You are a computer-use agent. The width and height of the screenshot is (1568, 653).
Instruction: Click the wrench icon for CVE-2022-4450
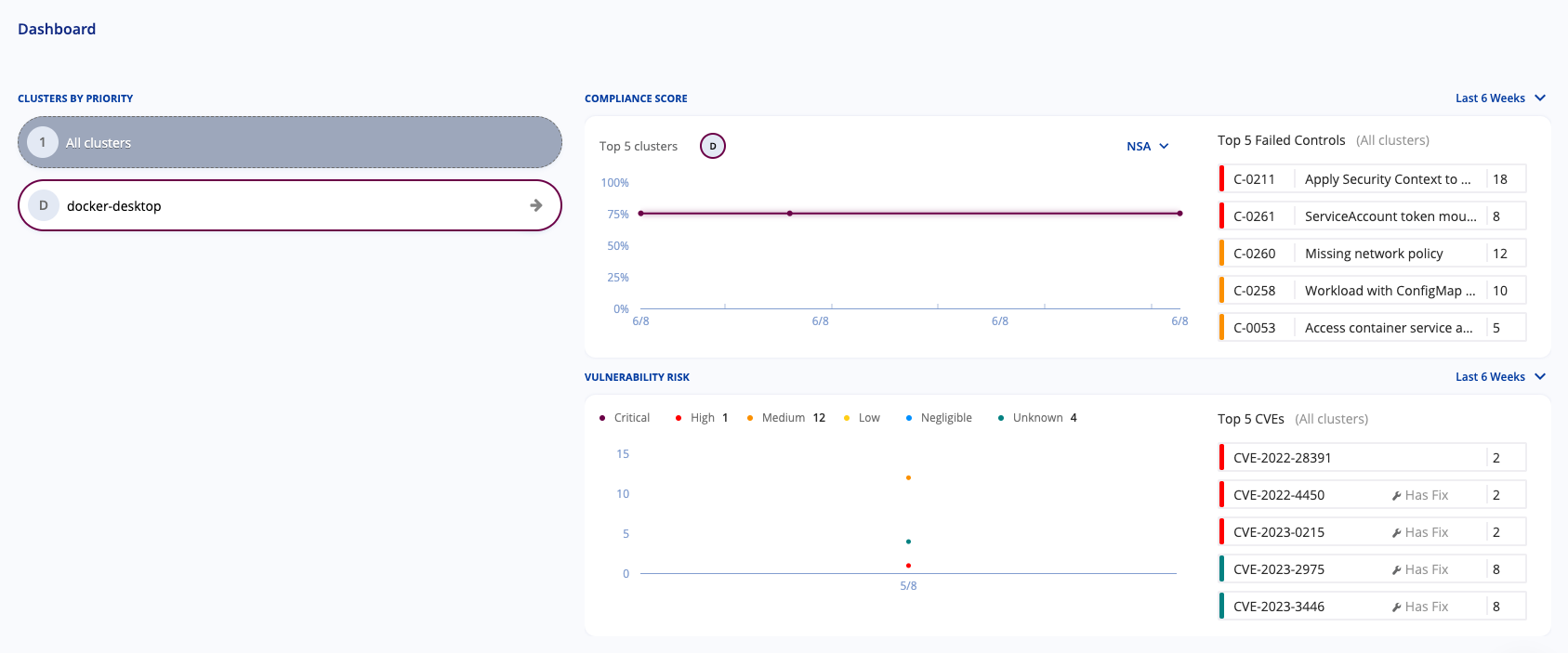(x=1396, y=496)
